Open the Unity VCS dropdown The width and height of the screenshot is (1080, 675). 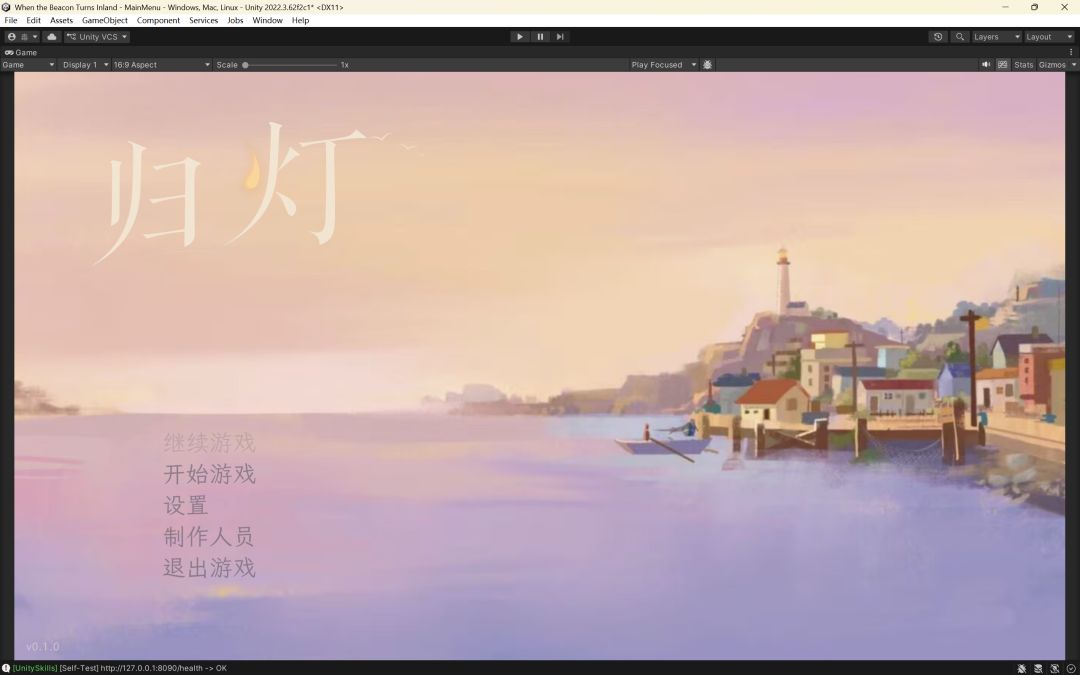click(97, 37)
